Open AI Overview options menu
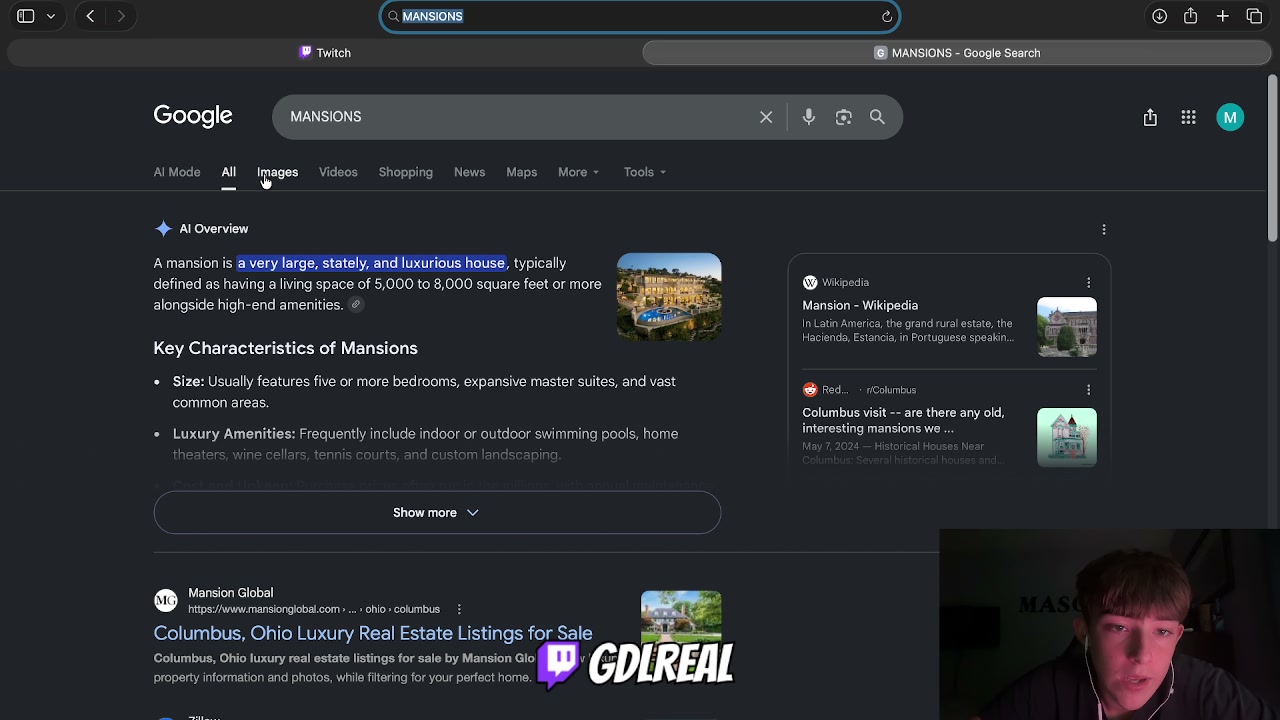 [x=1104, y=229]
